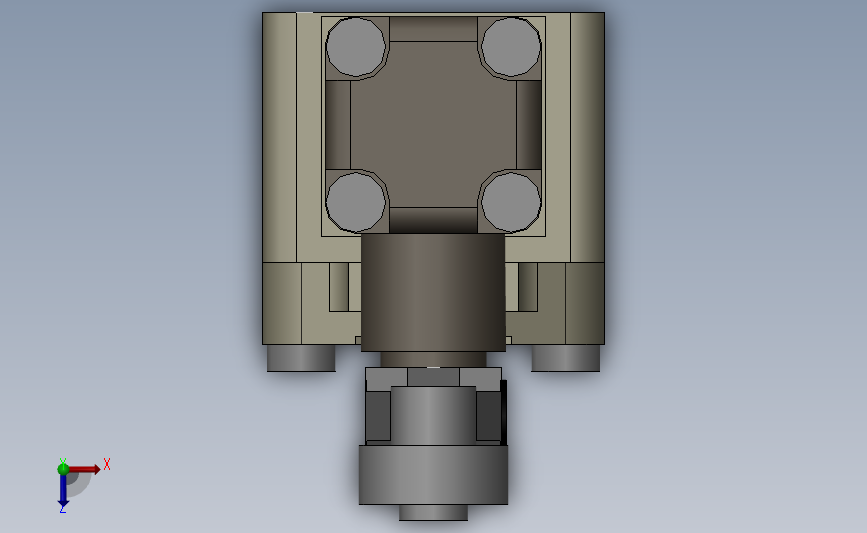
Task: Select the left gray foot cylinder under the housing
Action: coord(301,358)
